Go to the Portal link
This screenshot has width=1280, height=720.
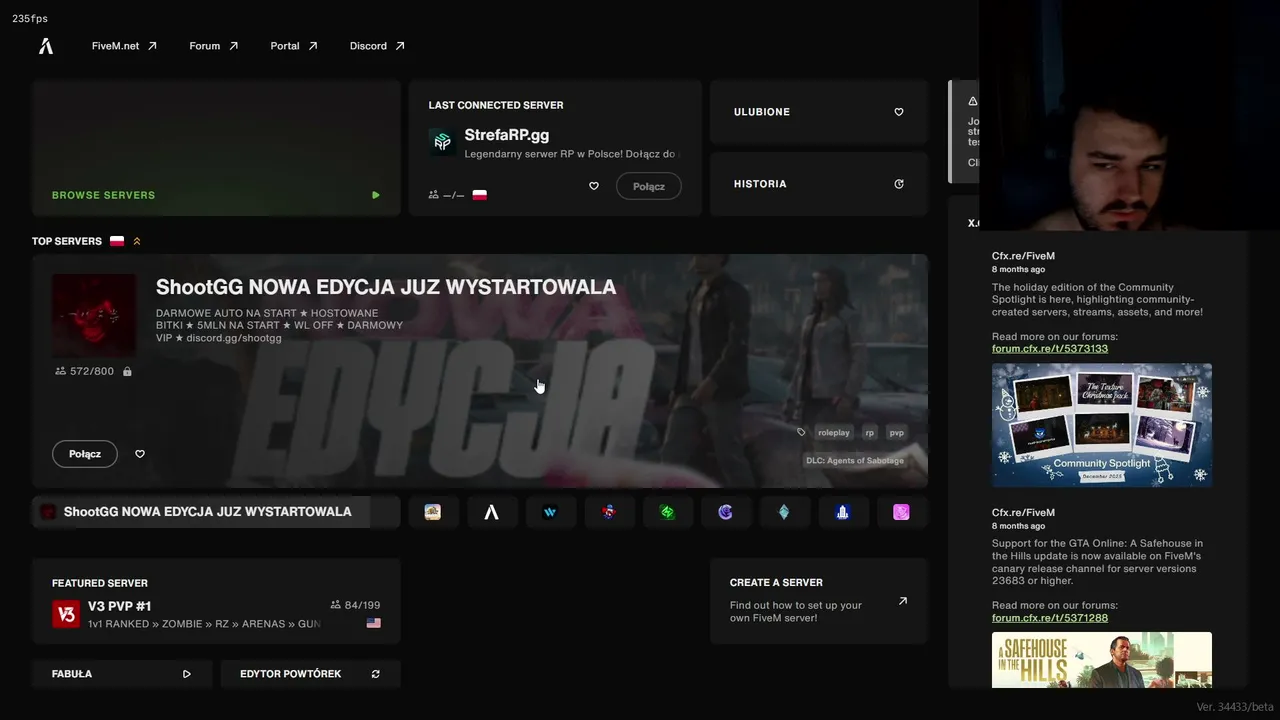click(294, 46)
